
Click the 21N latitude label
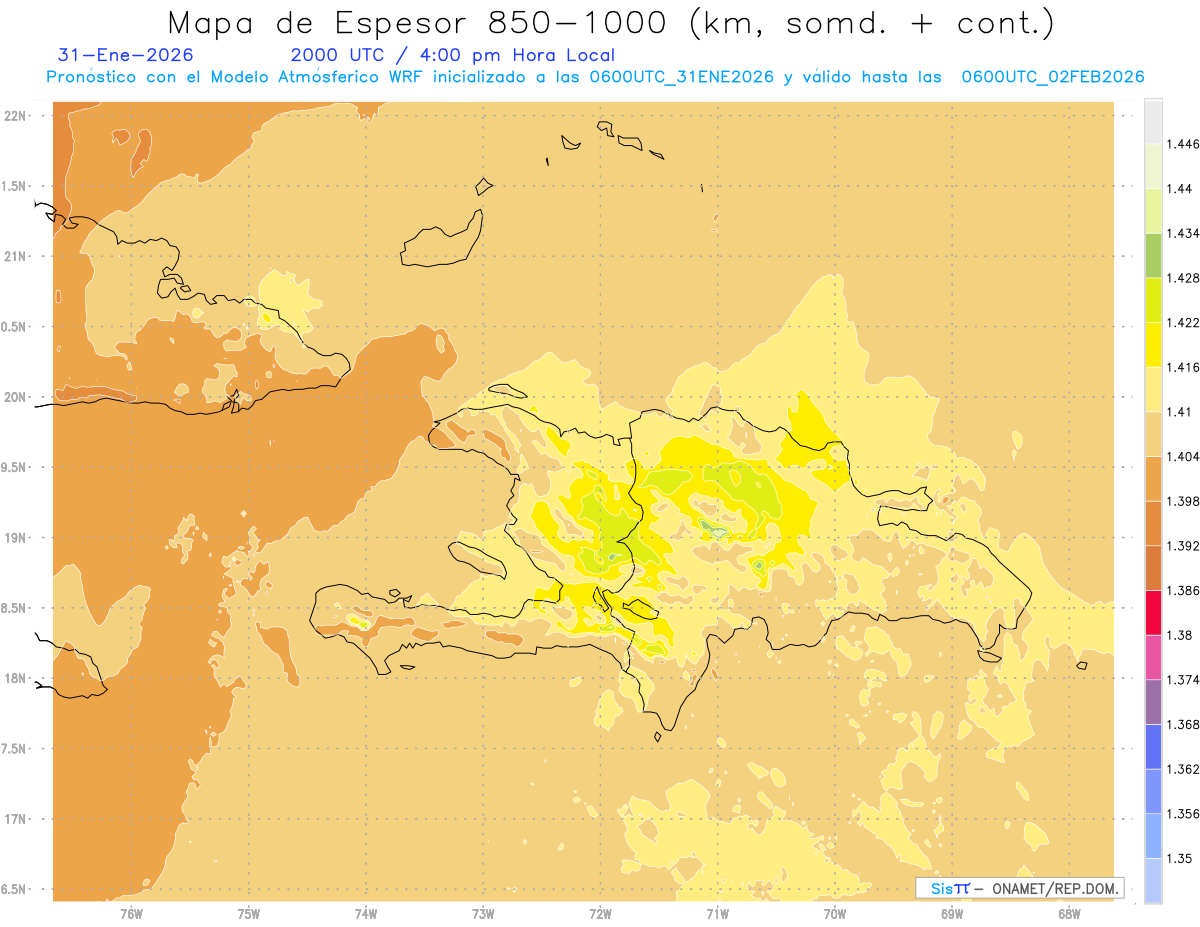(15, 256)
